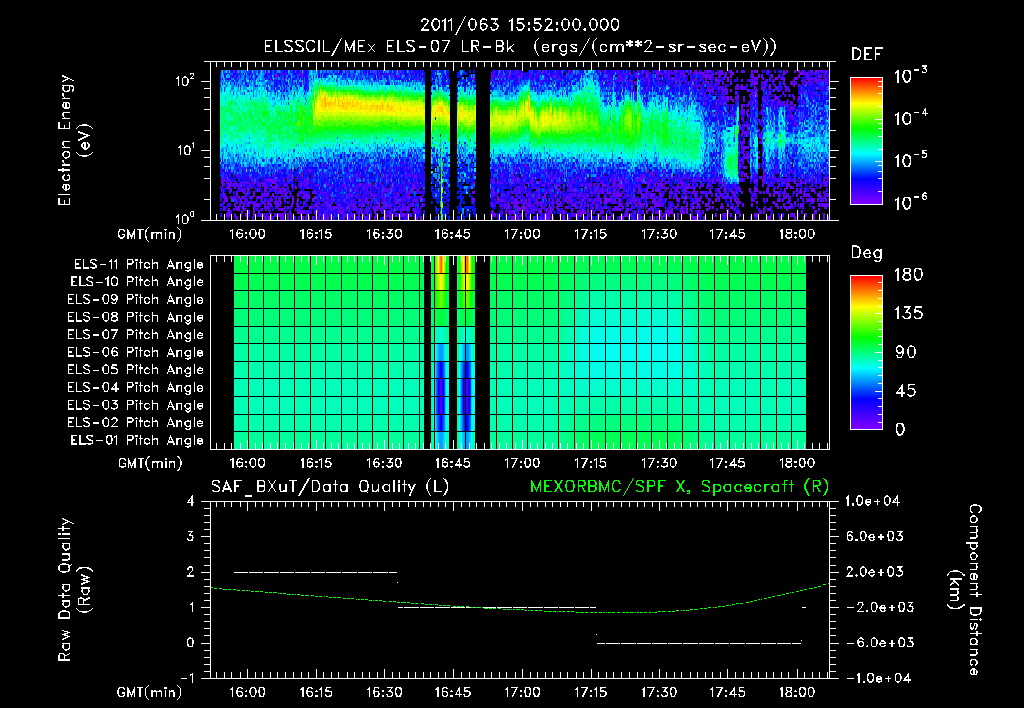Click the Deg pitch angle color bar
The image size is (1024, 708).
coord(866,353)
